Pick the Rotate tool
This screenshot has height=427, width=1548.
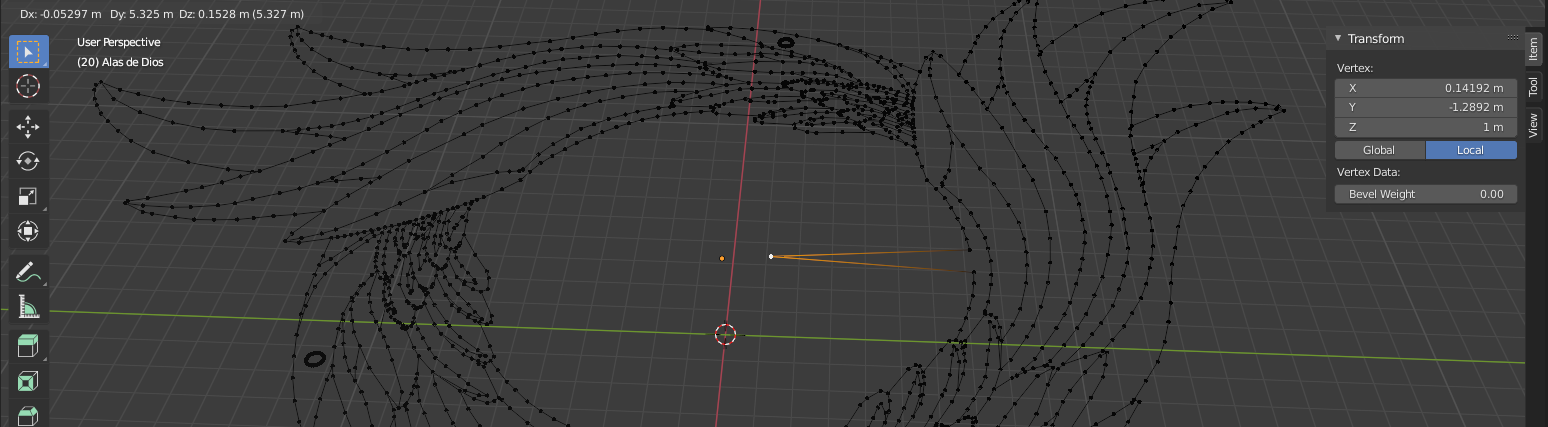pyautogui.click(x=28, y=161)
